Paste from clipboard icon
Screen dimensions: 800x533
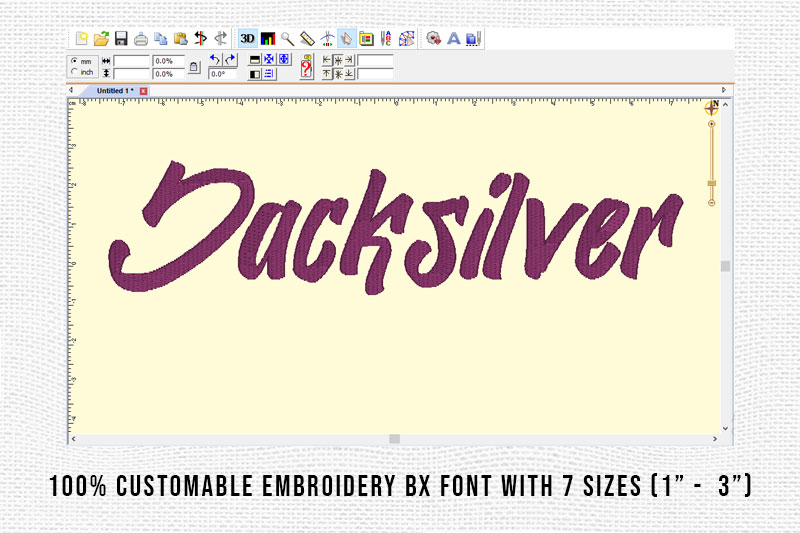pos(180,39)
